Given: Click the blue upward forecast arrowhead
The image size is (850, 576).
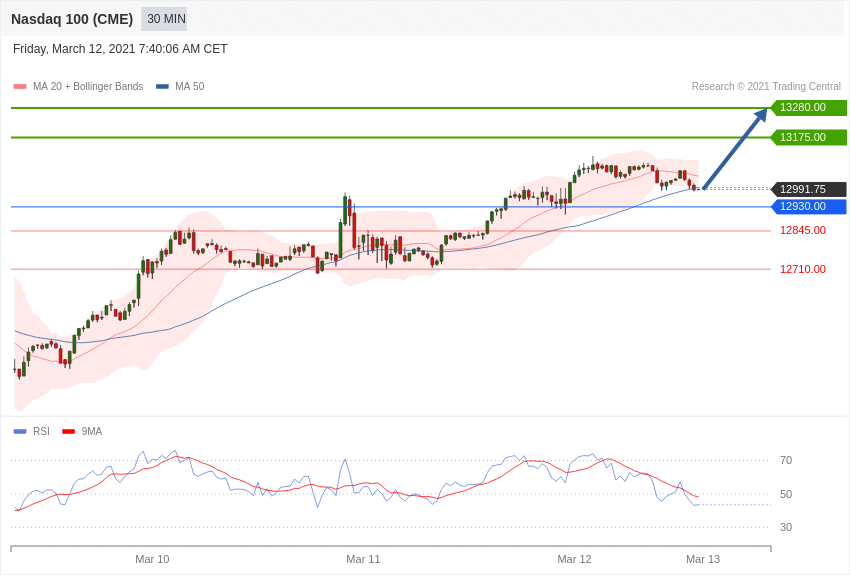Looking at the screenshot, I should point(760,115).
